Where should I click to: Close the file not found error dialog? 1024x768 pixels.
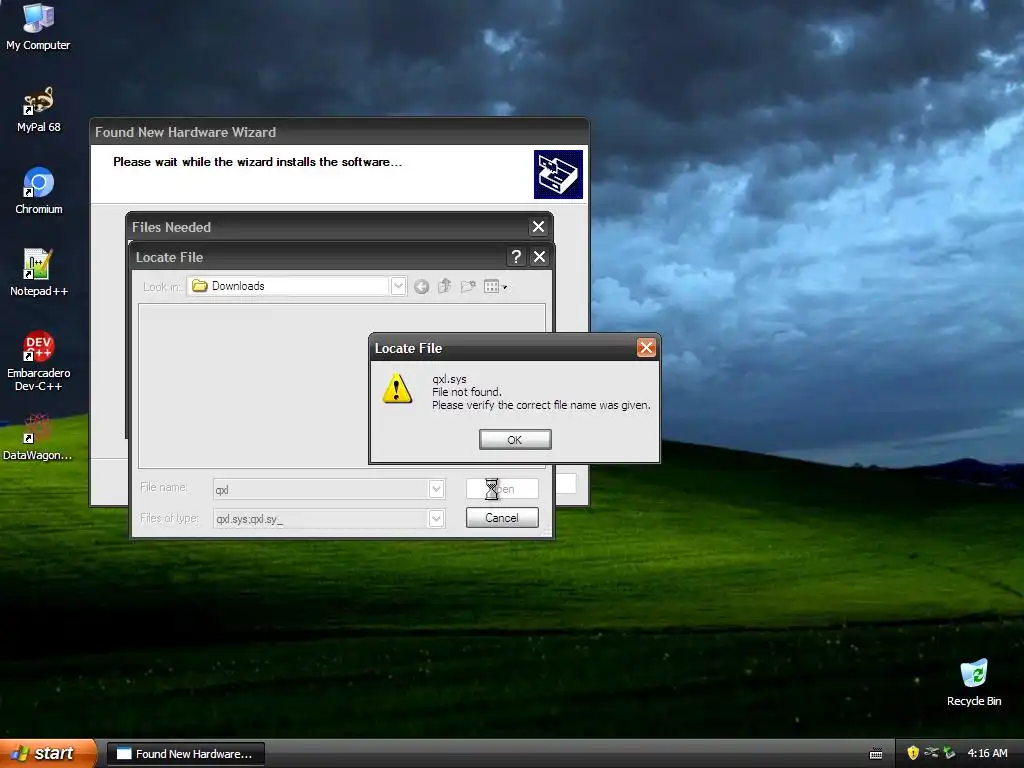tap(646, 348)
